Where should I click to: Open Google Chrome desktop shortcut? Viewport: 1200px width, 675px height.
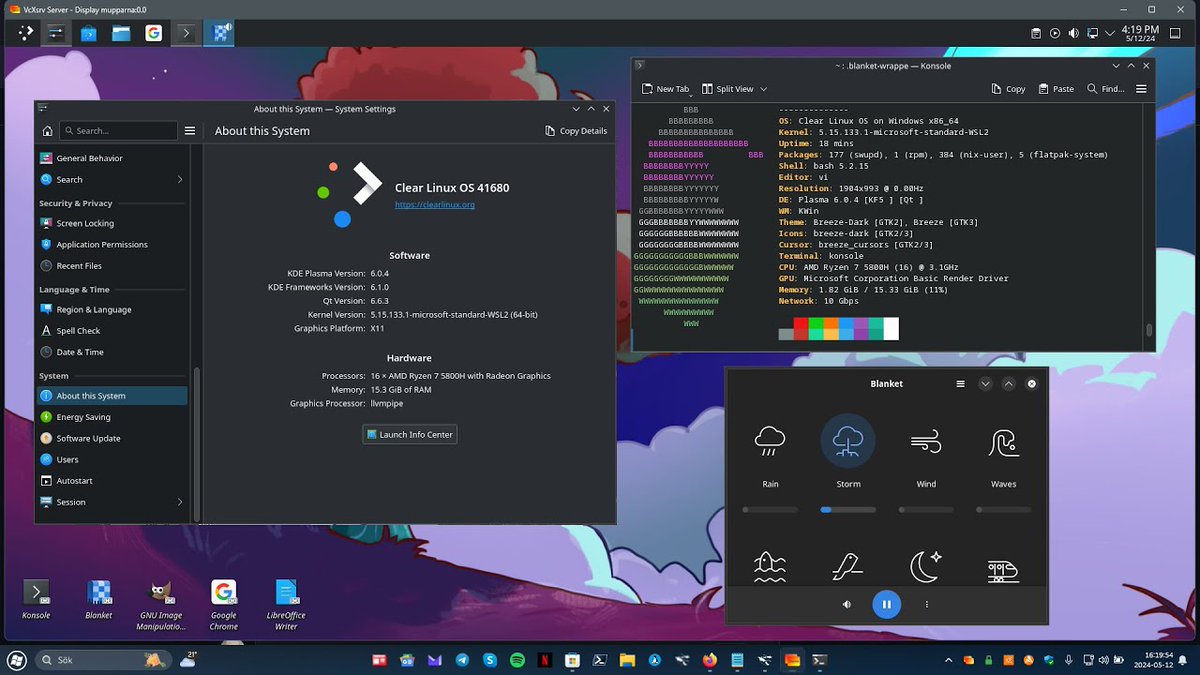tap(223, 606)
